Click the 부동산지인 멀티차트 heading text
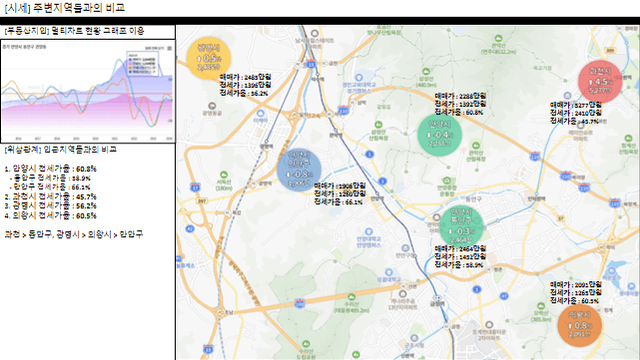This screenshot has width=640, height=360. point(74,31)
